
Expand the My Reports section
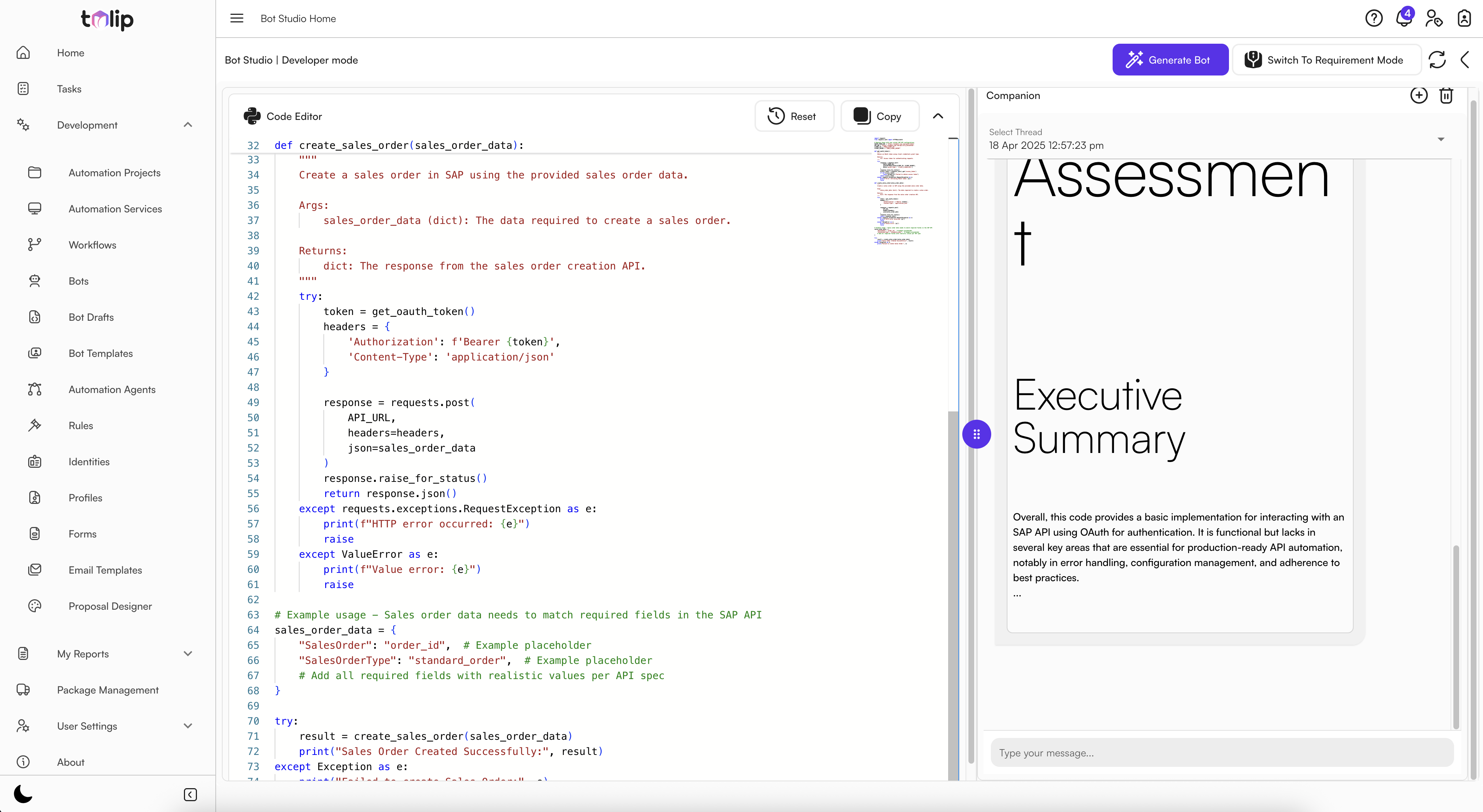point(188,654)
